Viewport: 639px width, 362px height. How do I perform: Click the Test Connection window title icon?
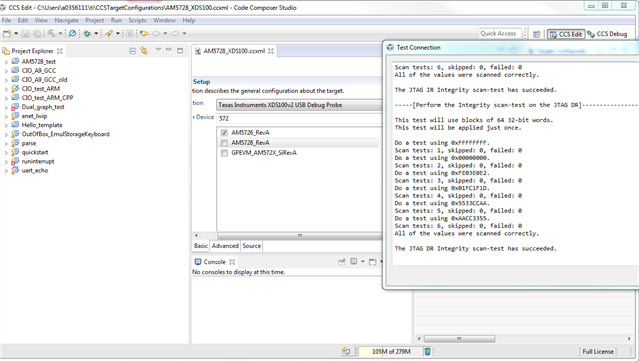pyautogui.click(x=390, y=47)
